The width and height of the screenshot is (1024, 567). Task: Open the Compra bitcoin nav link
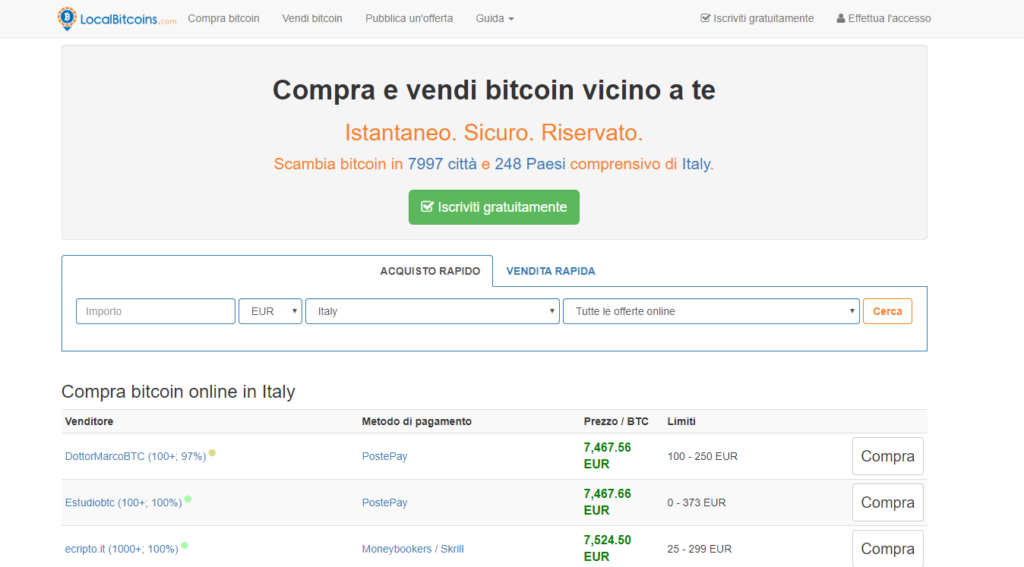pyautogui.click(x=223, y=18)
